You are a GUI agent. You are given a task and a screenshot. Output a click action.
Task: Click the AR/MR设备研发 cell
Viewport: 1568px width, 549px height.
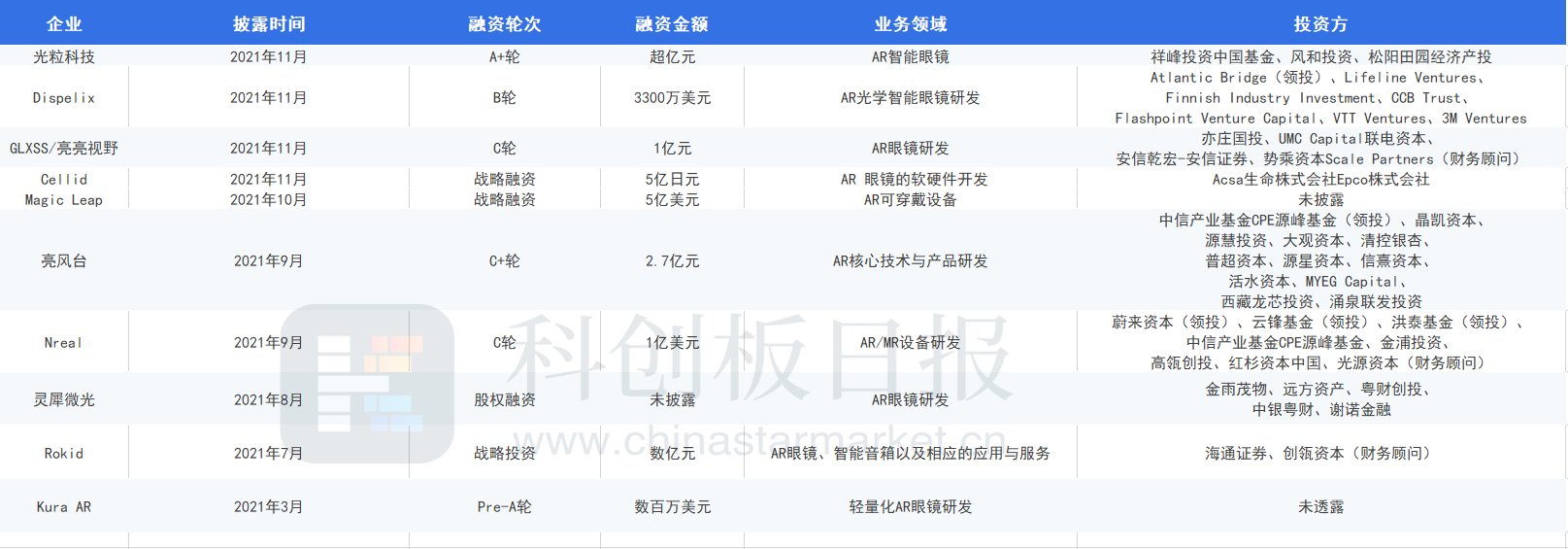pyautogui.click(x=911, y=343)
